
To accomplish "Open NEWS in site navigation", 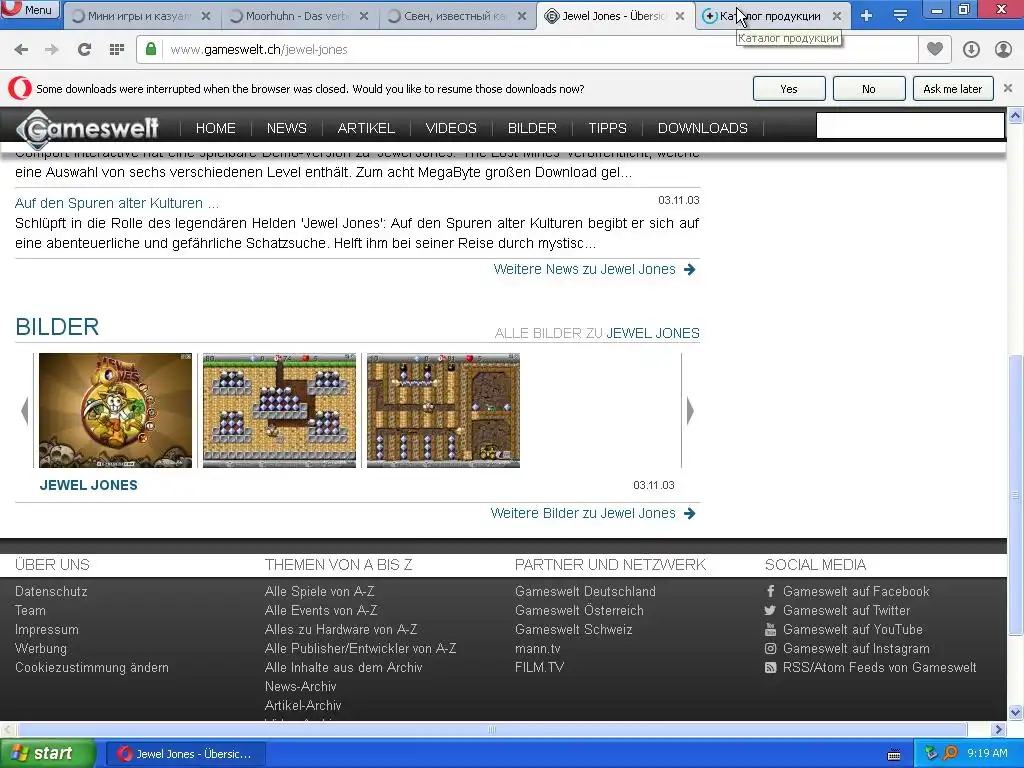I will click(287, 128).
